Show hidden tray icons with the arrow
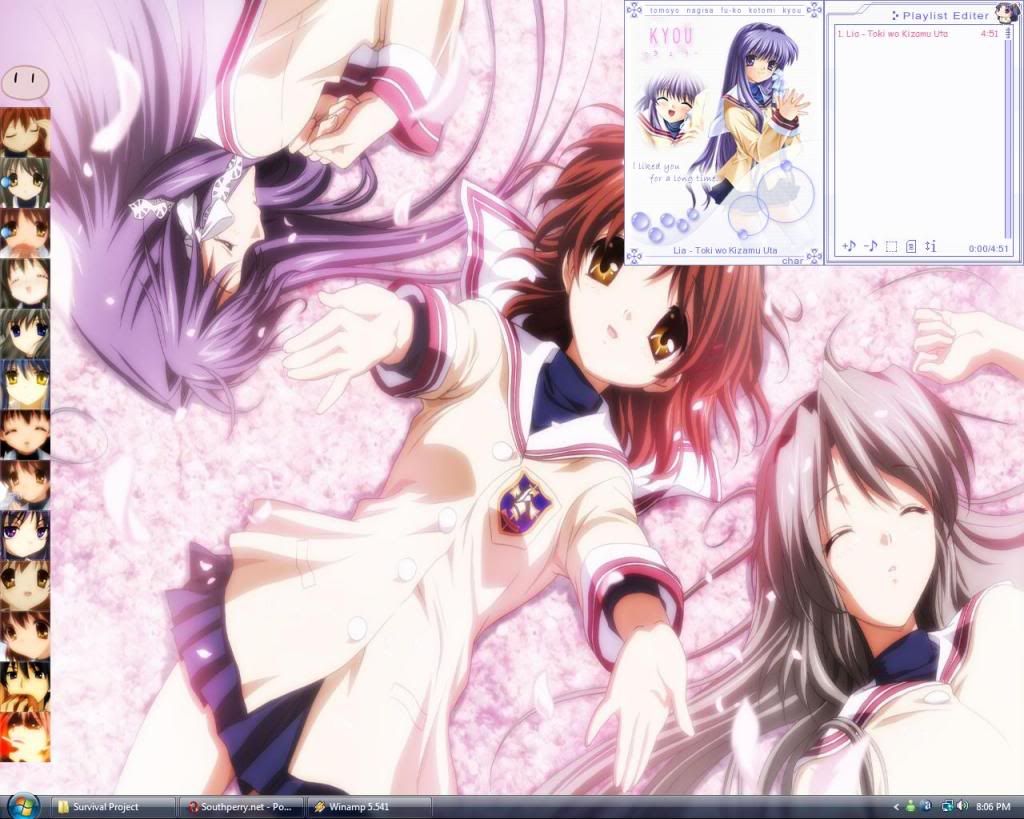1024x819 pixels. [896, 807]
